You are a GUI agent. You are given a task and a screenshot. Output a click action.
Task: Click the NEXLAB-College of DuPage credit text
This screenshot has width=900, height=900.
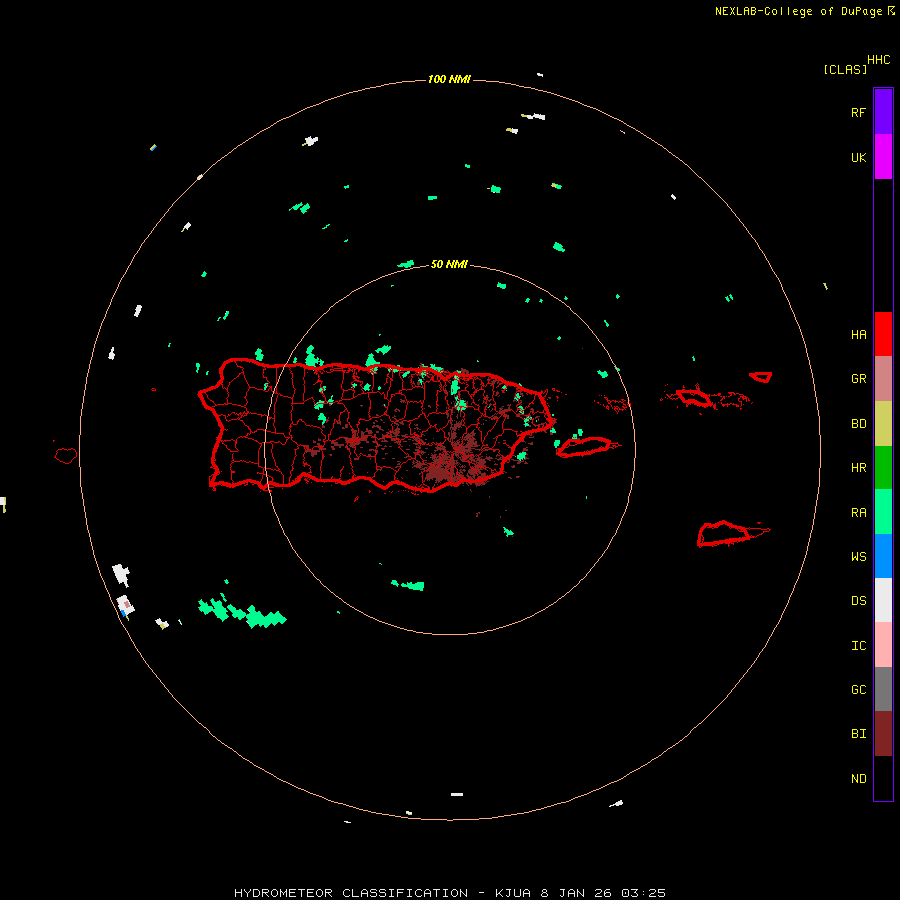click(x=798, y=11)
